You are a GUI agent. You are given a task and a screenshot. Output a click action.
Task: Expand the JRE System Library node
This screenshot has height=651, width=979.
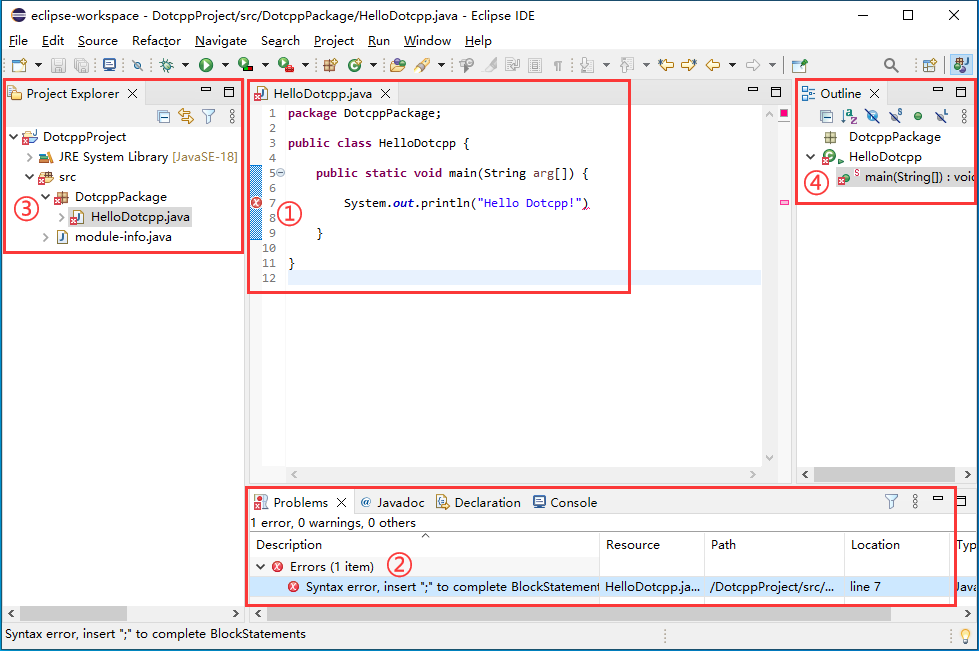[x=29, y=157]
